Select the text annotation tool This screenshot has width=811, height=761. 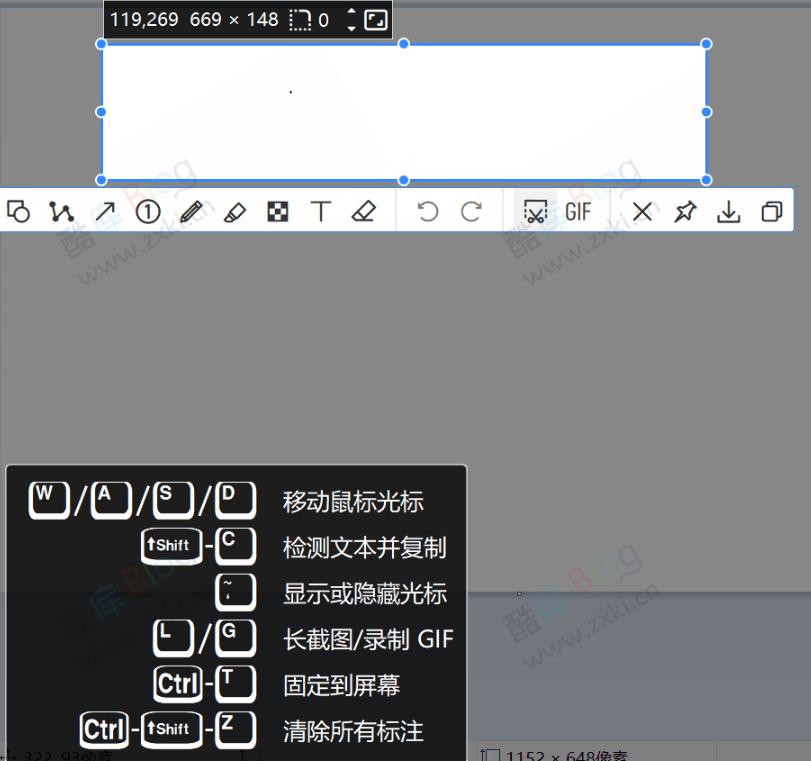tap(320, 211)
